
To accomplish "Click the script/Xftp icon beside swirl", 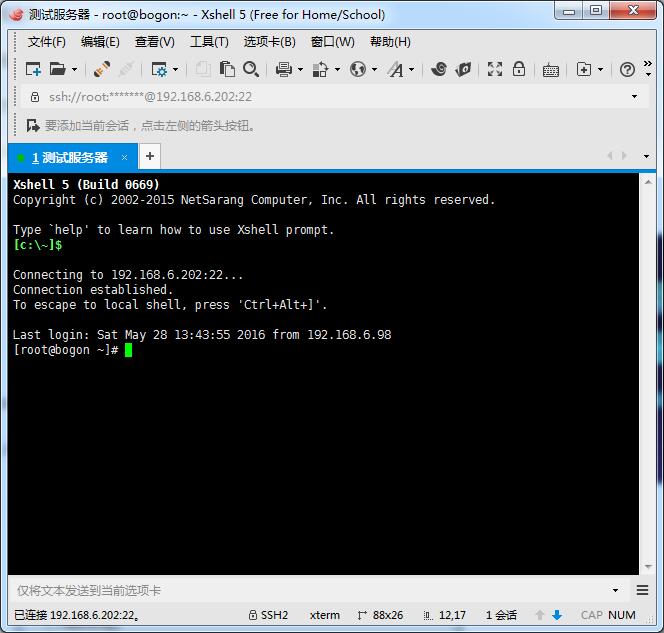I will tap(463, 69).
